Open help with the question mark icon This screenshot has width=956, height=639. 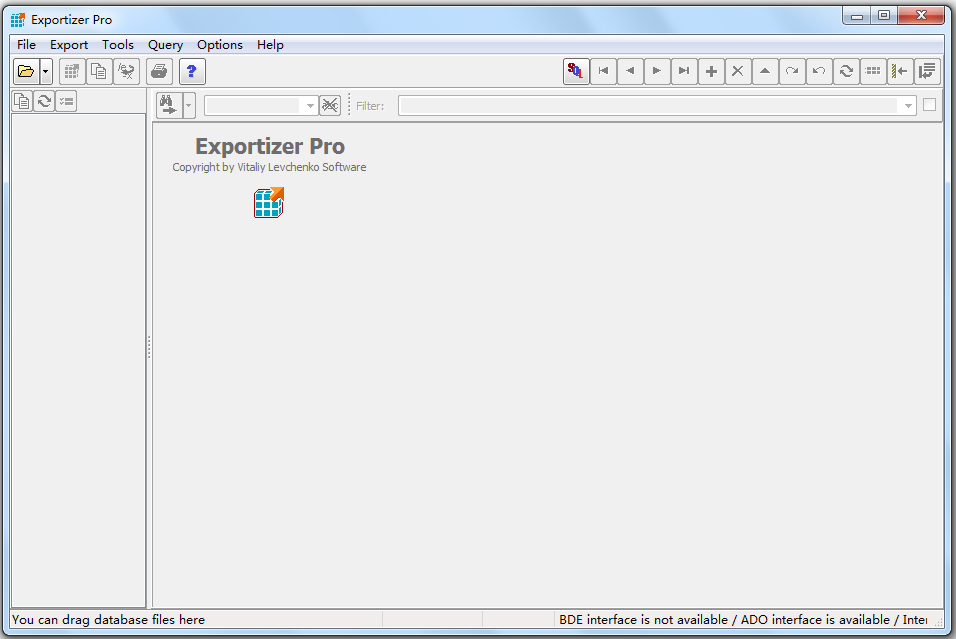coord(192,71)
